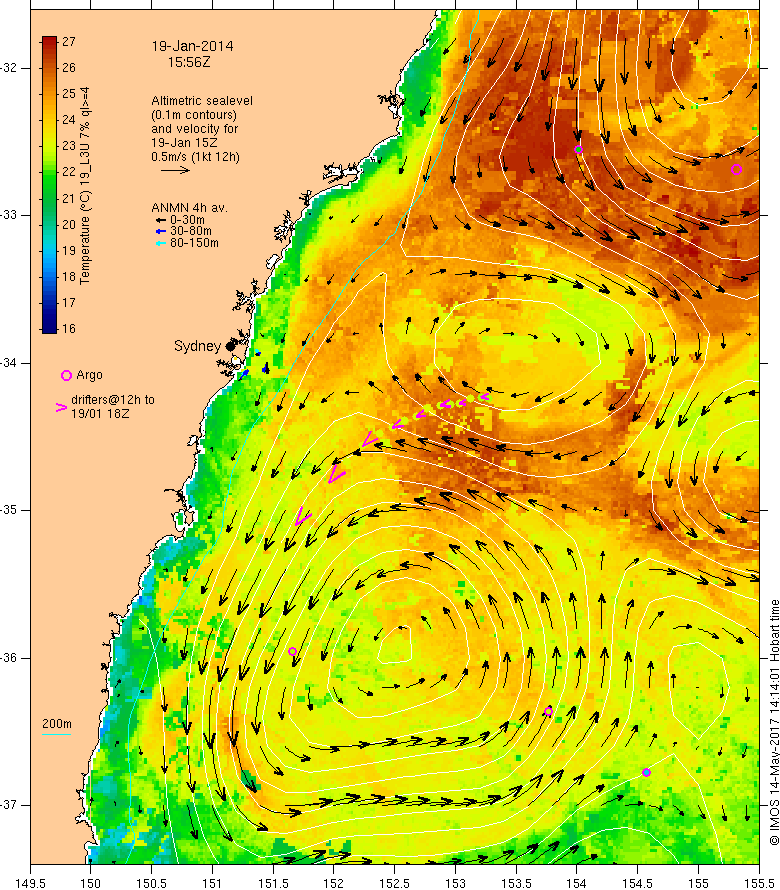Click the 154.5 longitude axis label

coord(638,883)
